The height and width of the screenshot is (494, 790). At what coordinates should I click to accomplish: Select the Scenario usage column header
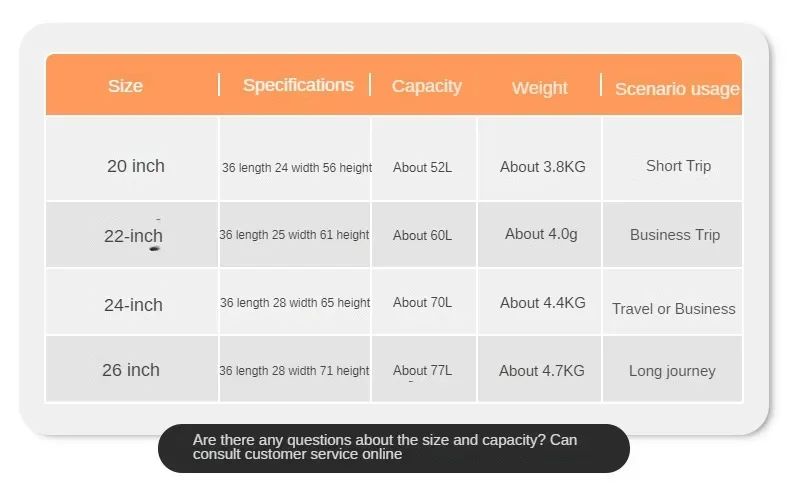click(x=676, y=89)
